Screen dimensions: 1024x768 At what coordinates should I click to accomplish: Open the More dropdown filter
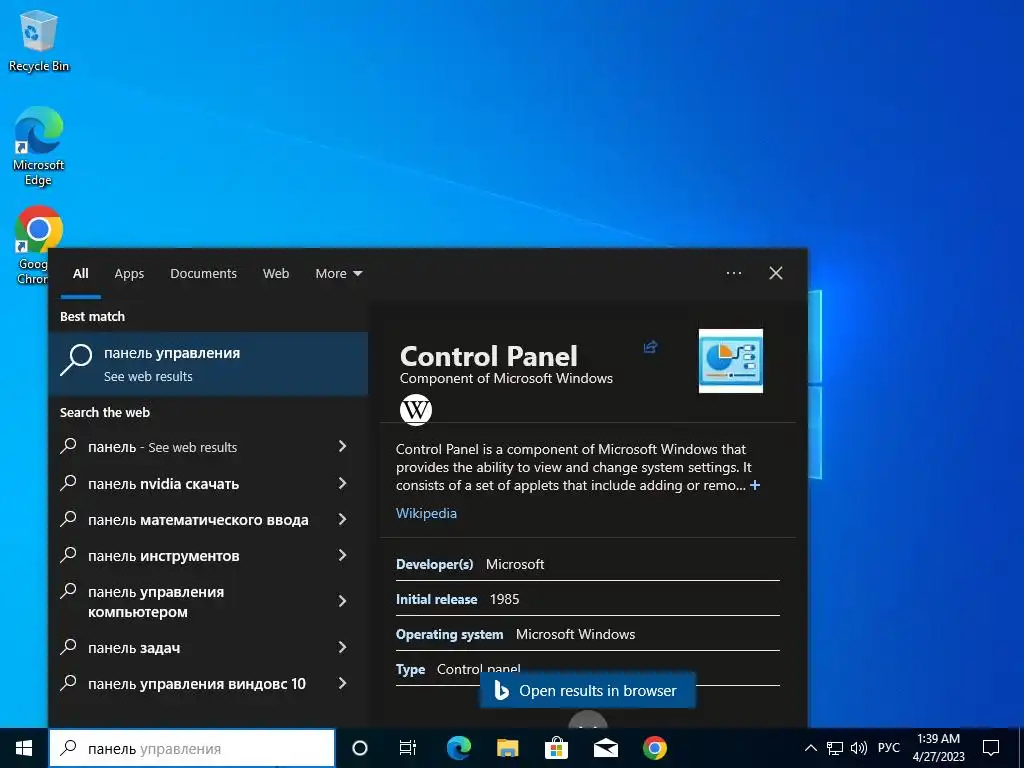(338, 274)
